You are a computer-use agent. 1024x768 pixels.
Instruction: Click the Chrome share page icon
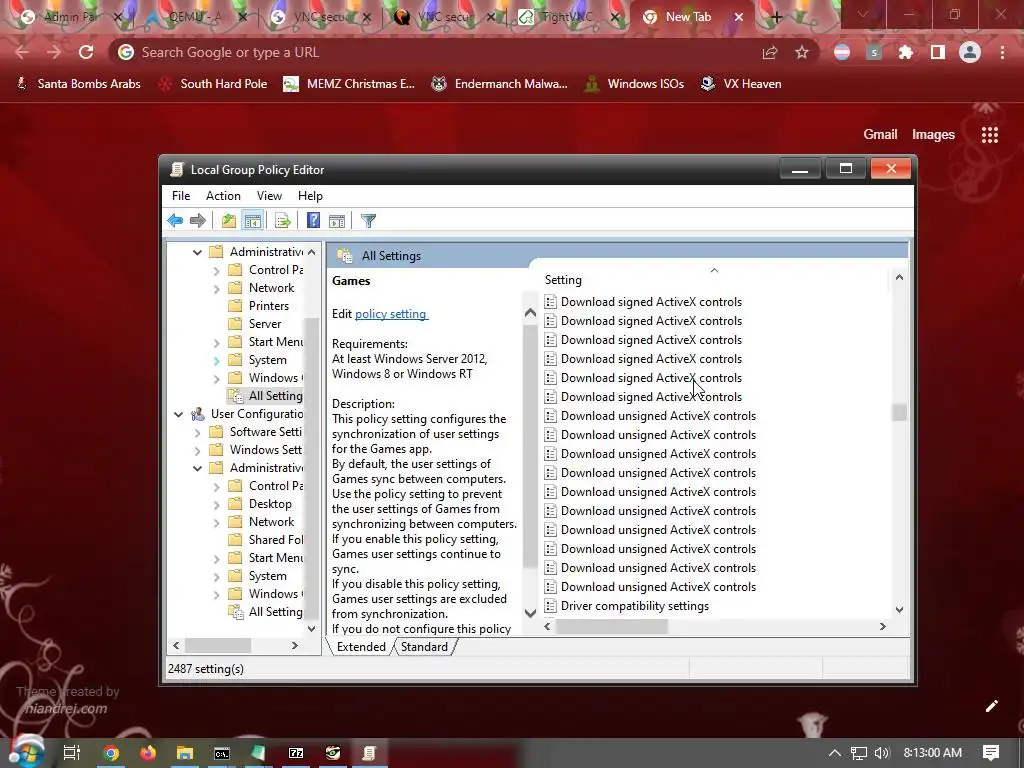[770, 52]
